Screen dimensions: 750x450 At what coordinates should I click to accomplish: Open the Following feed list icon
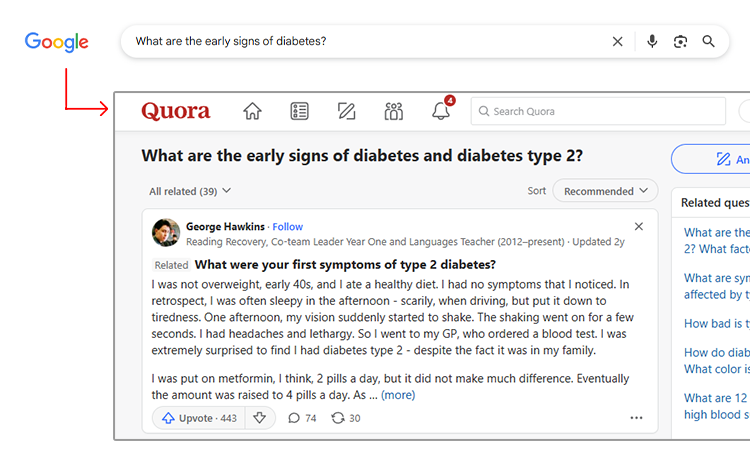(x=299, y=111)
